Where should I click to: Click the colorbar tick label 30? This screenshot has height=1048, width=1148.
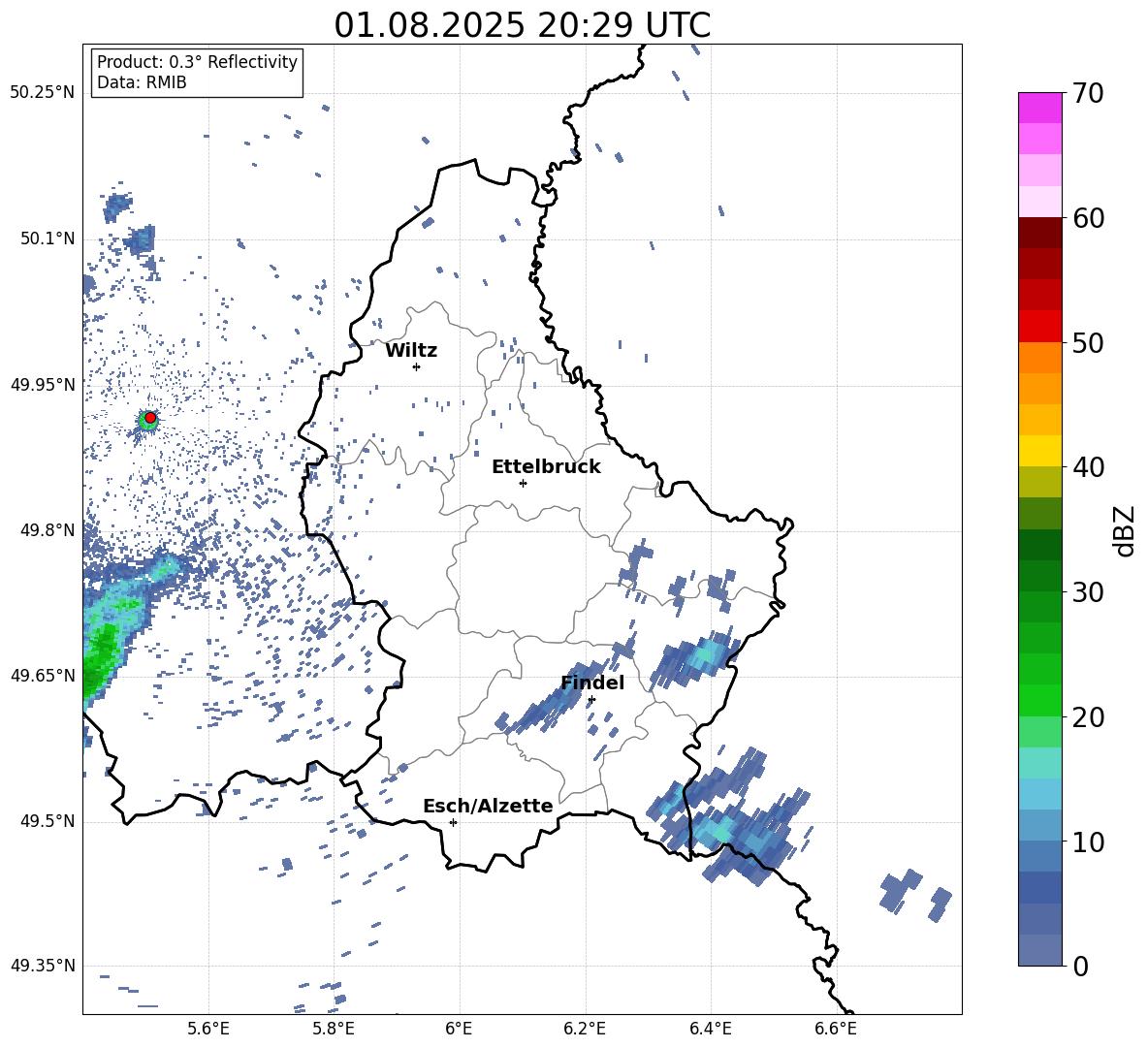(1088, 592)
